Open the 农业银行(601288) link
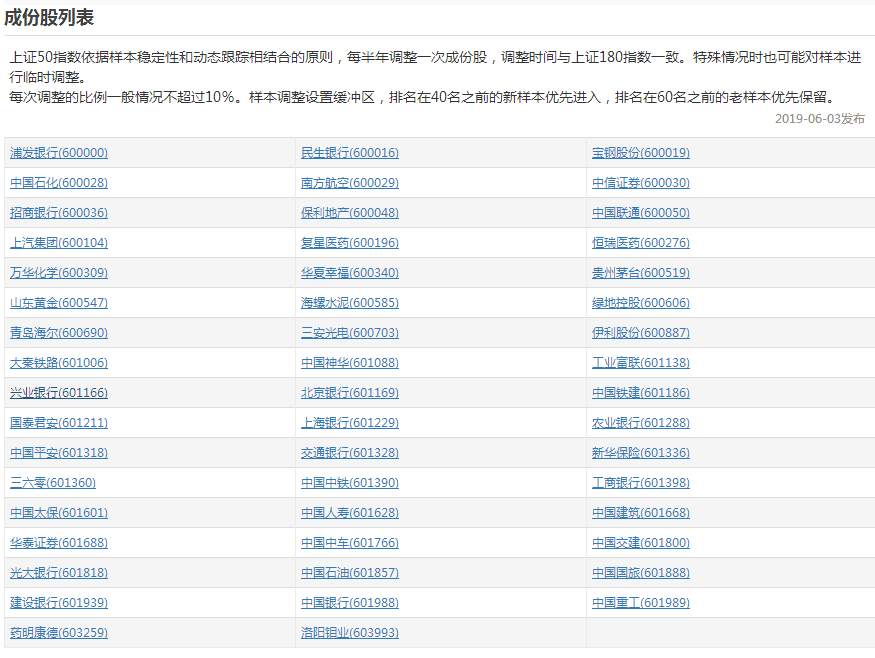This screenshot has width=875, height=658. [641, 423]
